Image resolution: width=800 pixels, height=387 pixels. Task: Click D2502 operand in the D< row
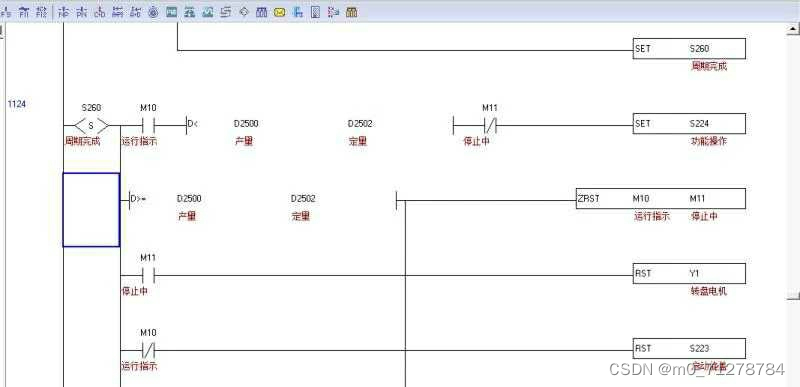tap(360, 124)
